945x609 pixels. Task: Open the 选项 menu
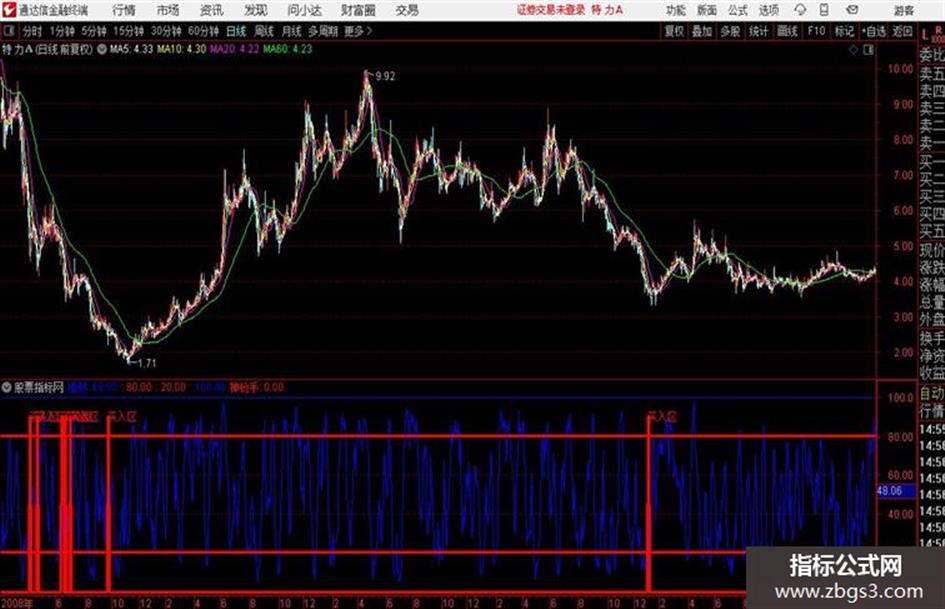(768, 10)
